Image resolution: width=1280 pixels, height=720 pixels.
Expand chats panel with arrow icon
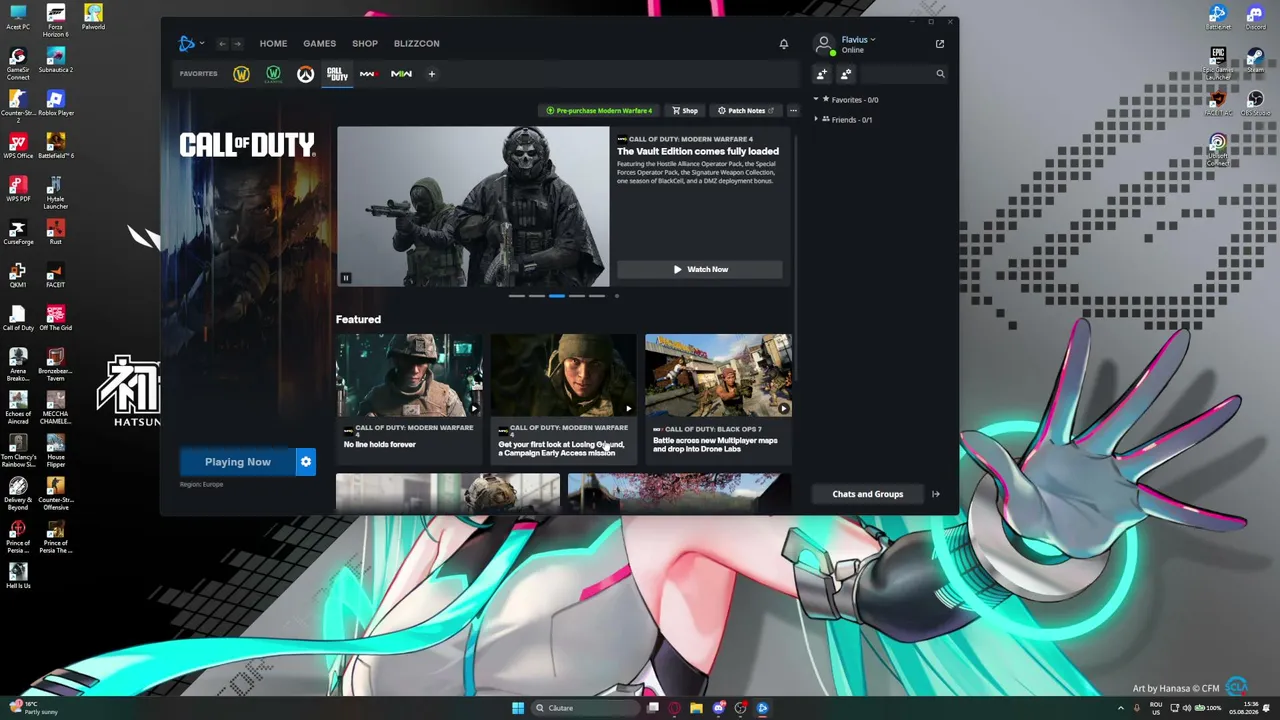tap(936, 494)
